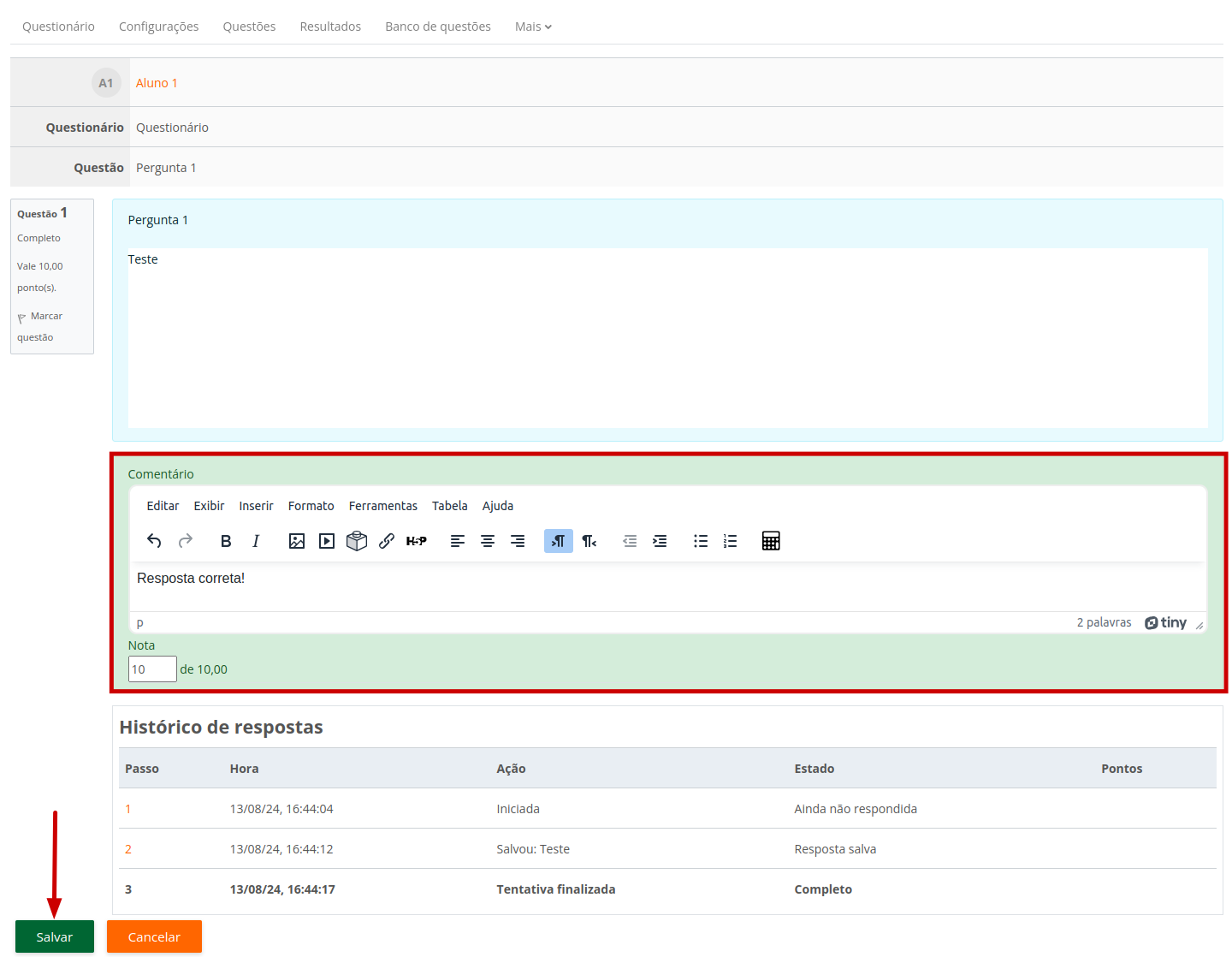Toggle bold formatting in comment editor
The width and height of the screenshot is (1232, 957).
(226, 541)
